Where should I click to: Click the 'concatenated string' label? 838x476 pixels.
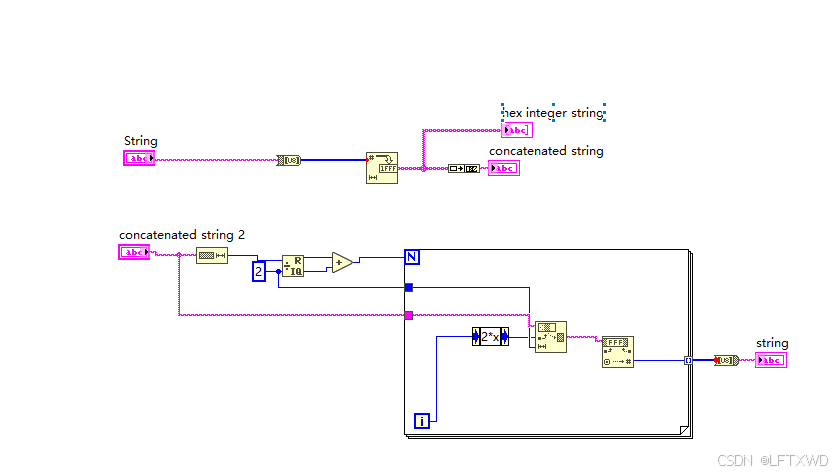point(546,151)
